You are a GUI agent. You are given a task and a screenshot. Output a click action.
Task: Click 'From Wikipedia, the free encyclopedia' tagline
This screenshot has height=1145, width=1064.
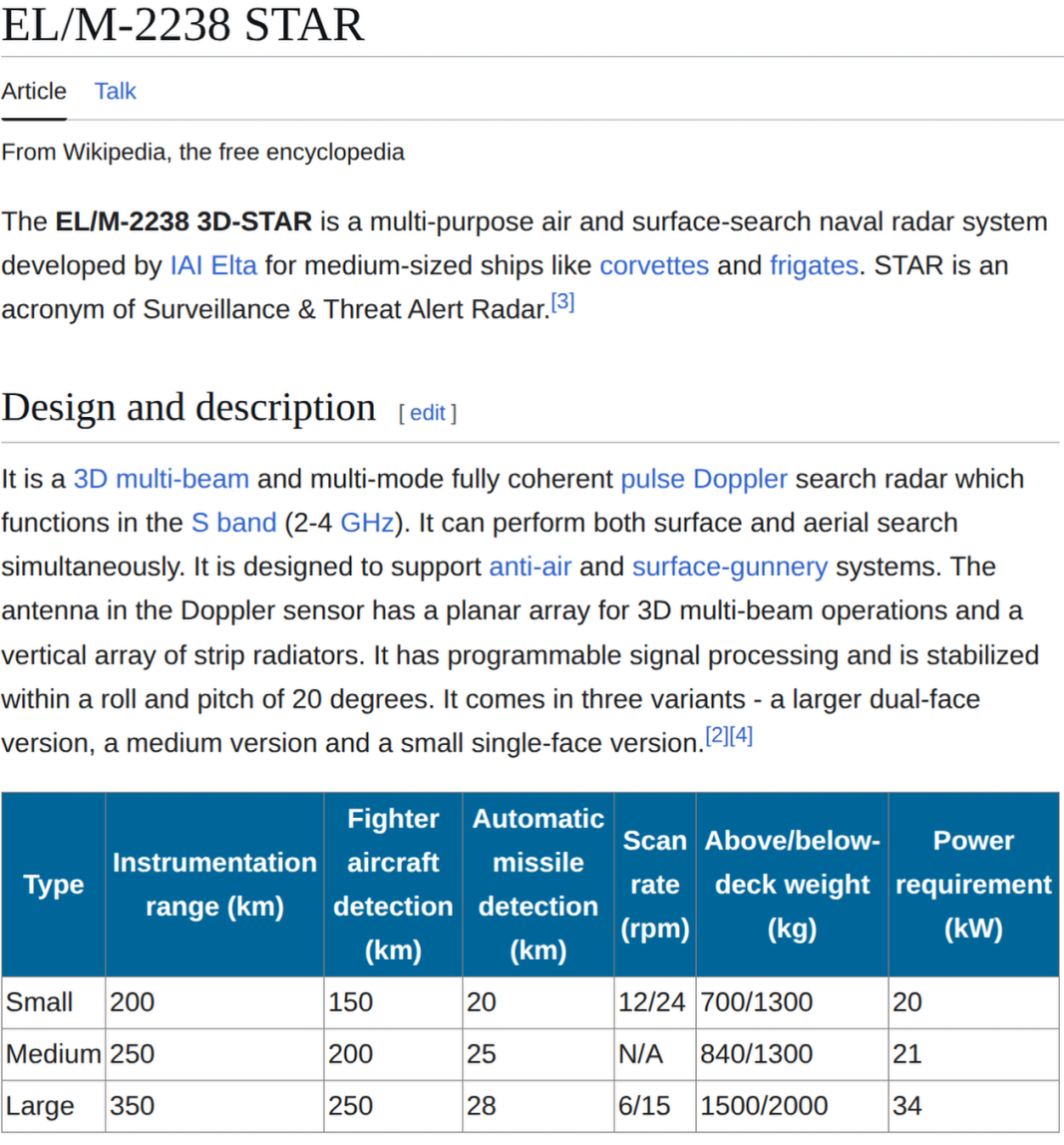(203, 152)
